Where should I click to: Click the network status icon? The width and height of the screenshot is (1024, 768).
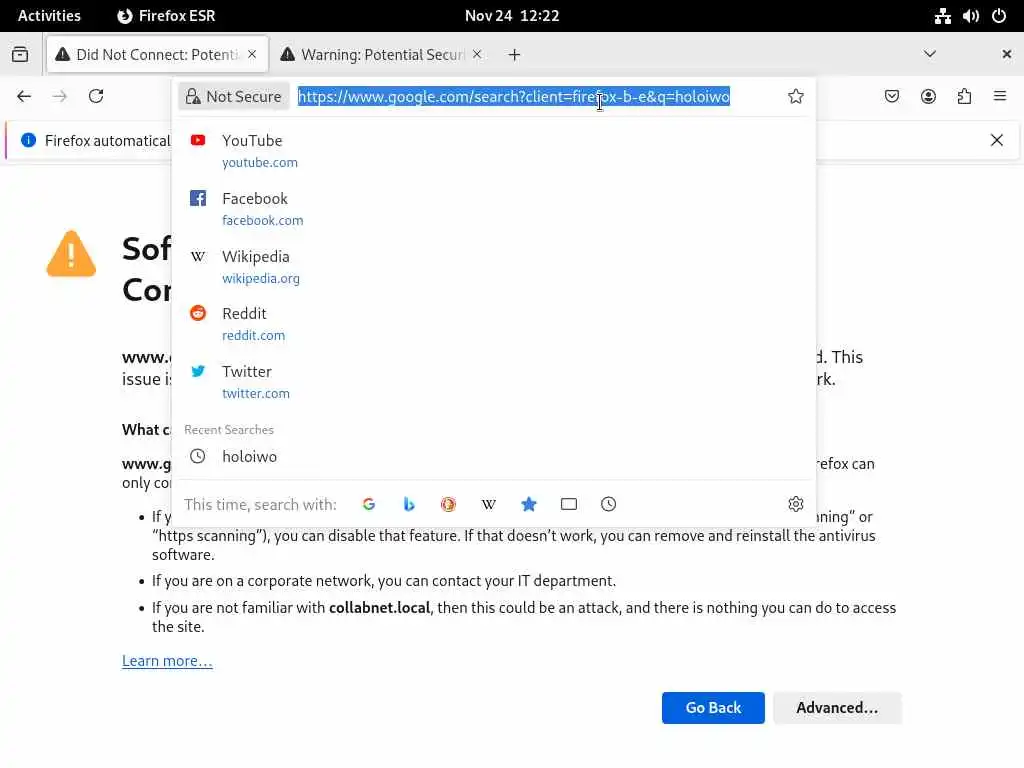pos(942,16)
